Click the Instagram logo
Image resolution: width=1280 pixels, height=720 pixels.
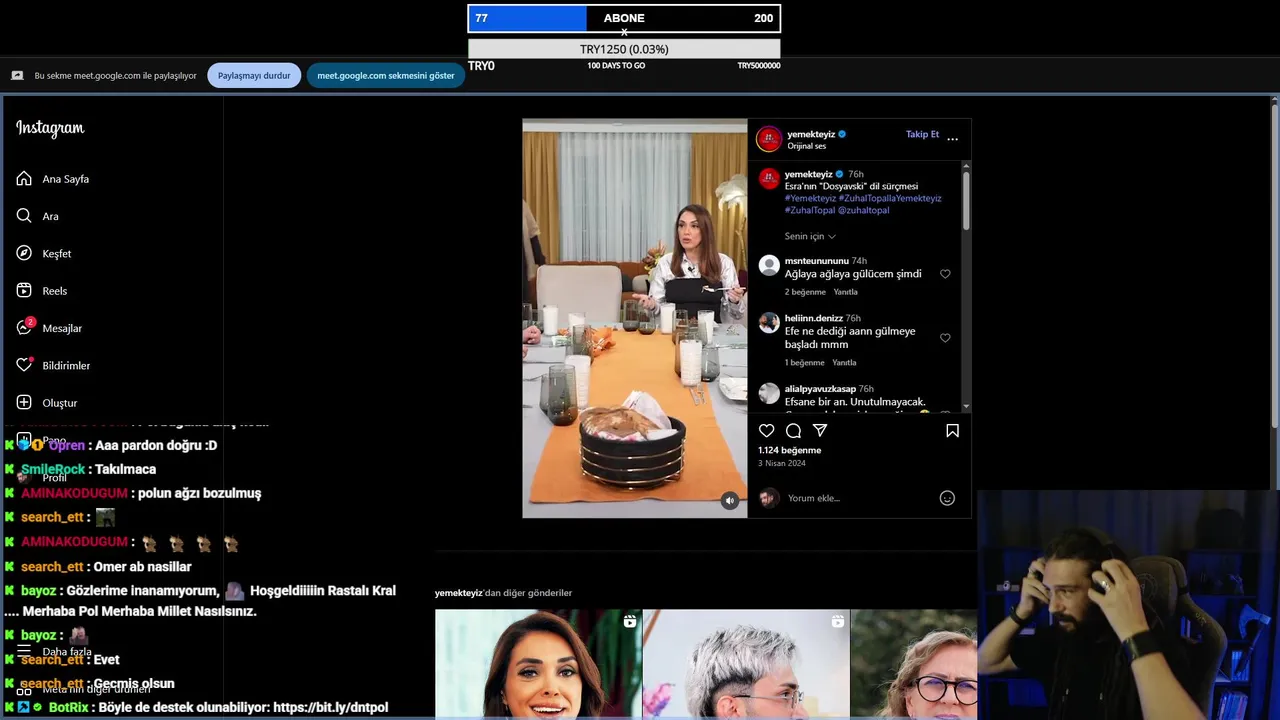click(x=50, y=128)
